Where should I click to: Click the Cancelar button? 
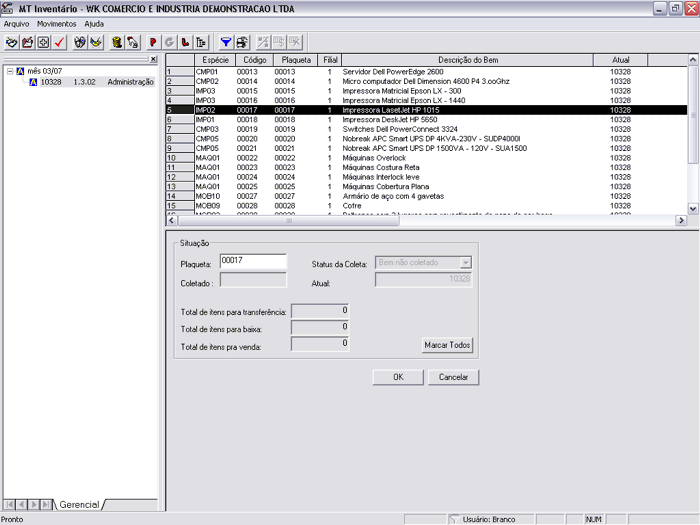point(454,377)
